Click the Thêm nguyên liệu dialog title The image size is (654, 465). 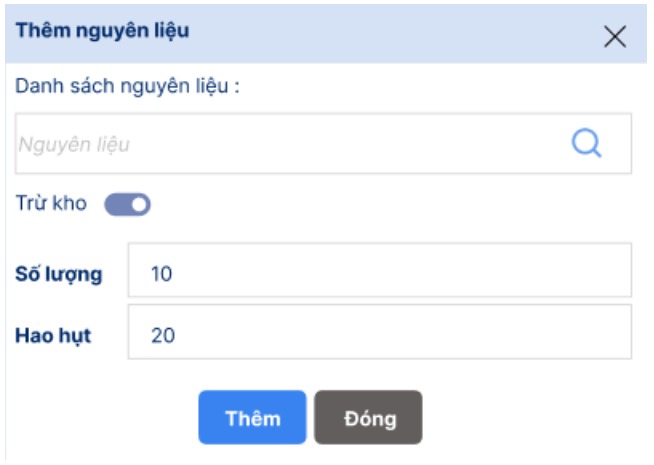102,31
